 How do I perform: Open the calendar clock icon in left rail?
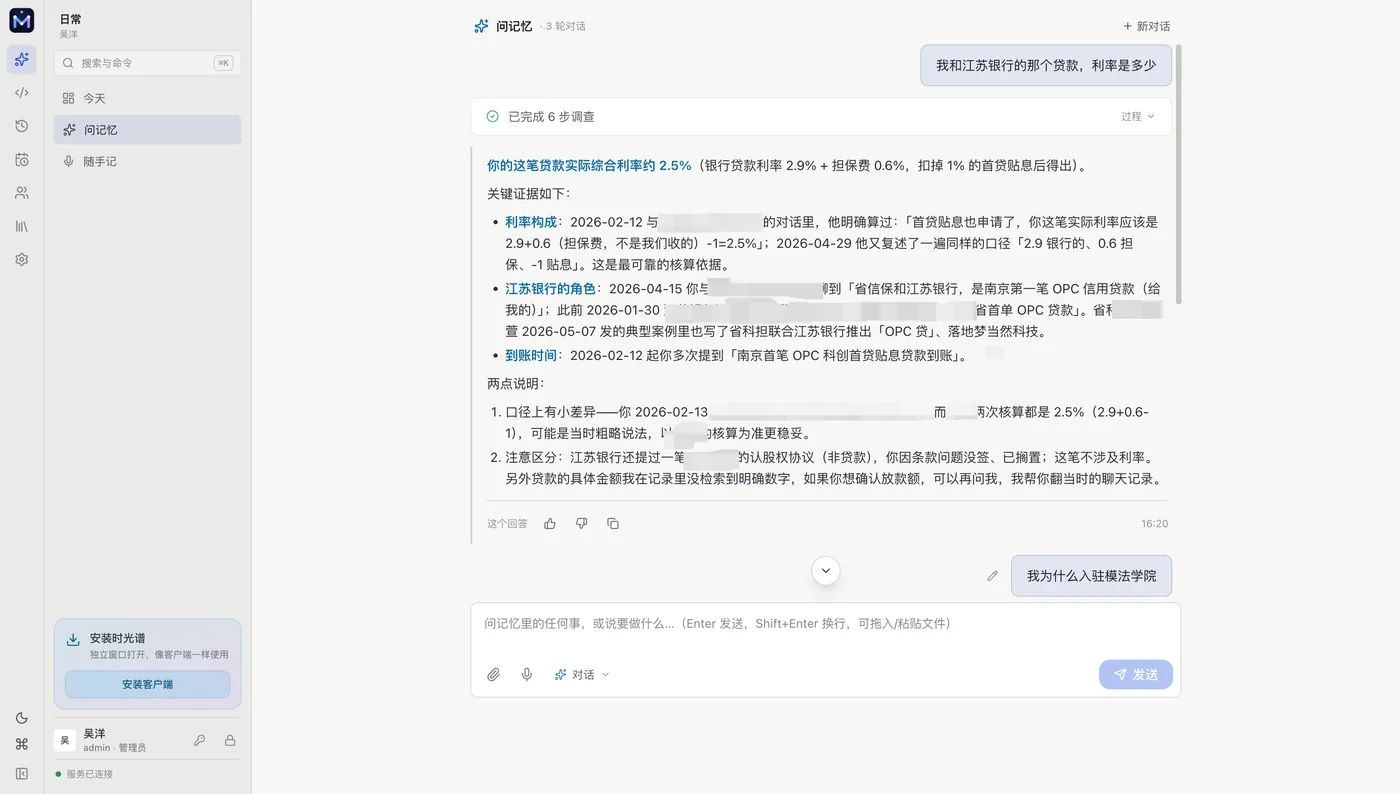22,159
